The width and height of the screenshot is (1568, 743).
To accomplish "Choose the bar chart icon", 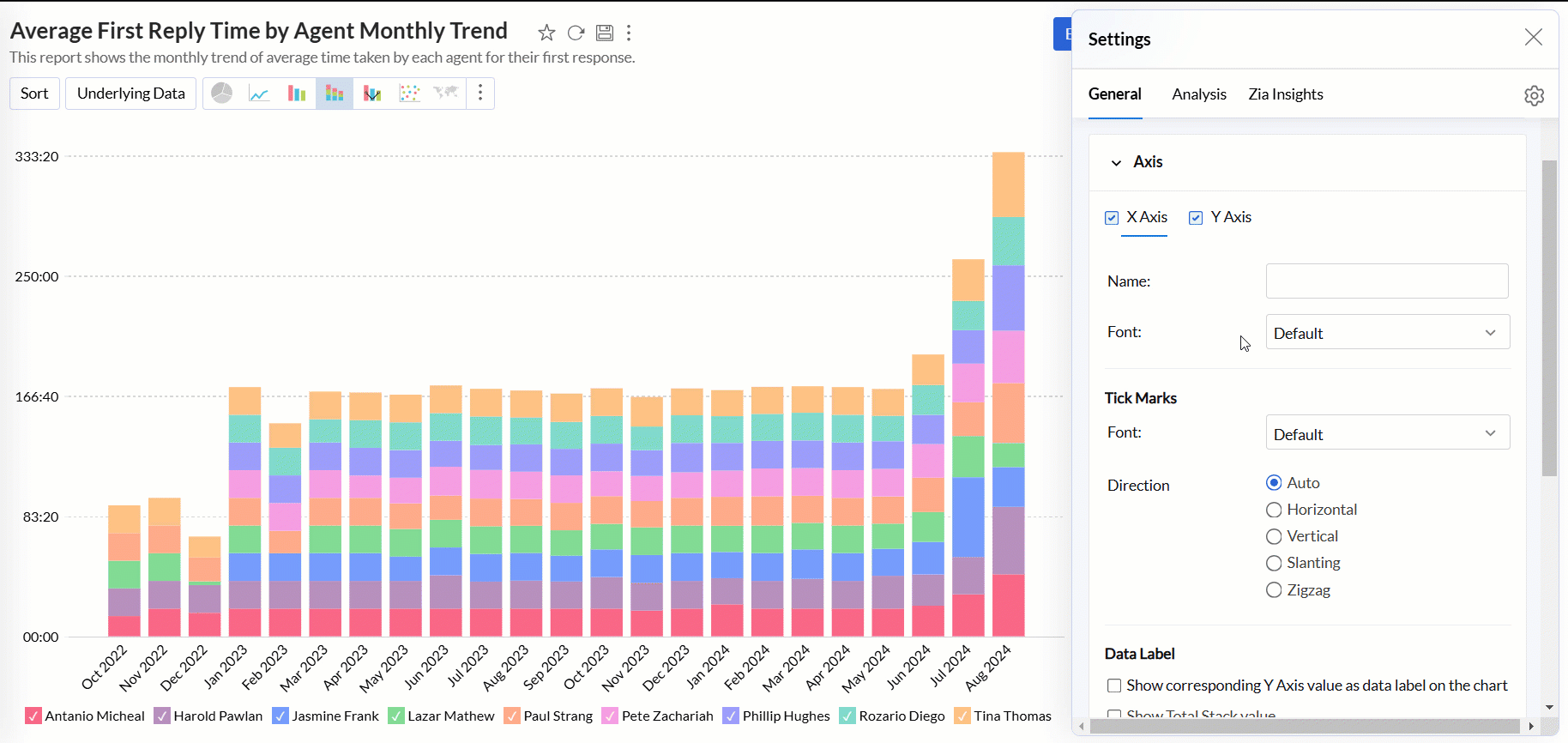I will click(297, 94).
